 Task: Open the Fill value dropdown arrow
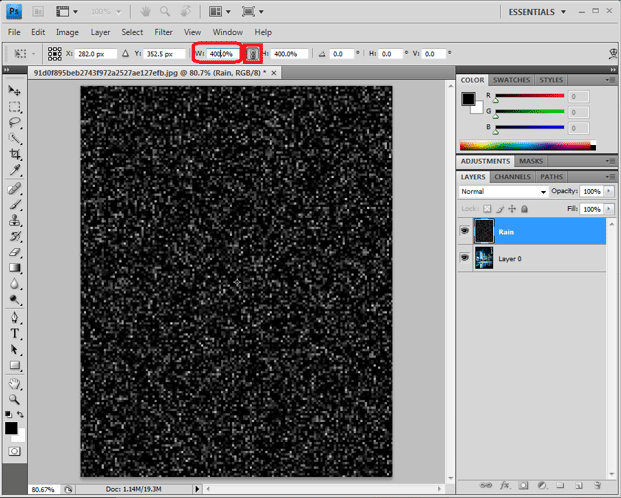point(608,209)
